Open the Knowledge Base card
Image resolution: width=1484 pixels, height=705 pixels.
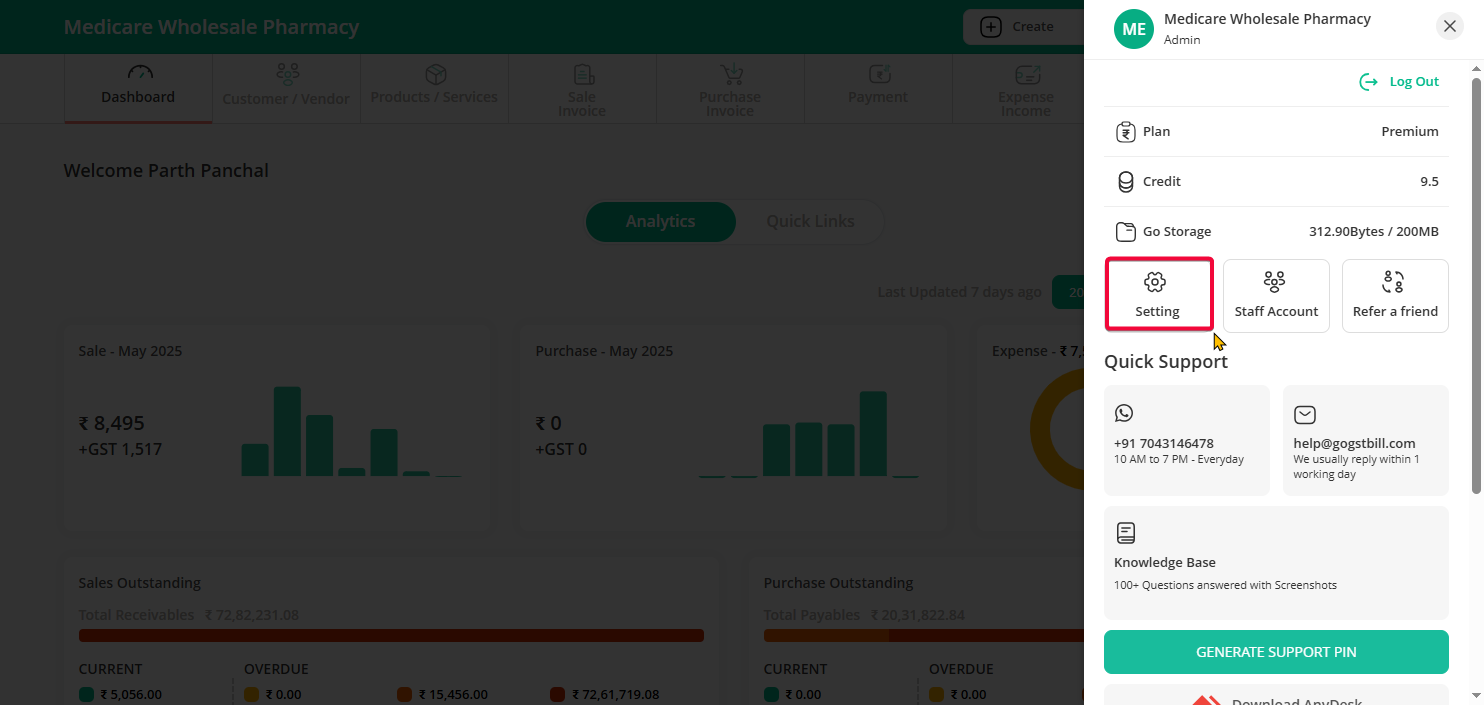1276,562
